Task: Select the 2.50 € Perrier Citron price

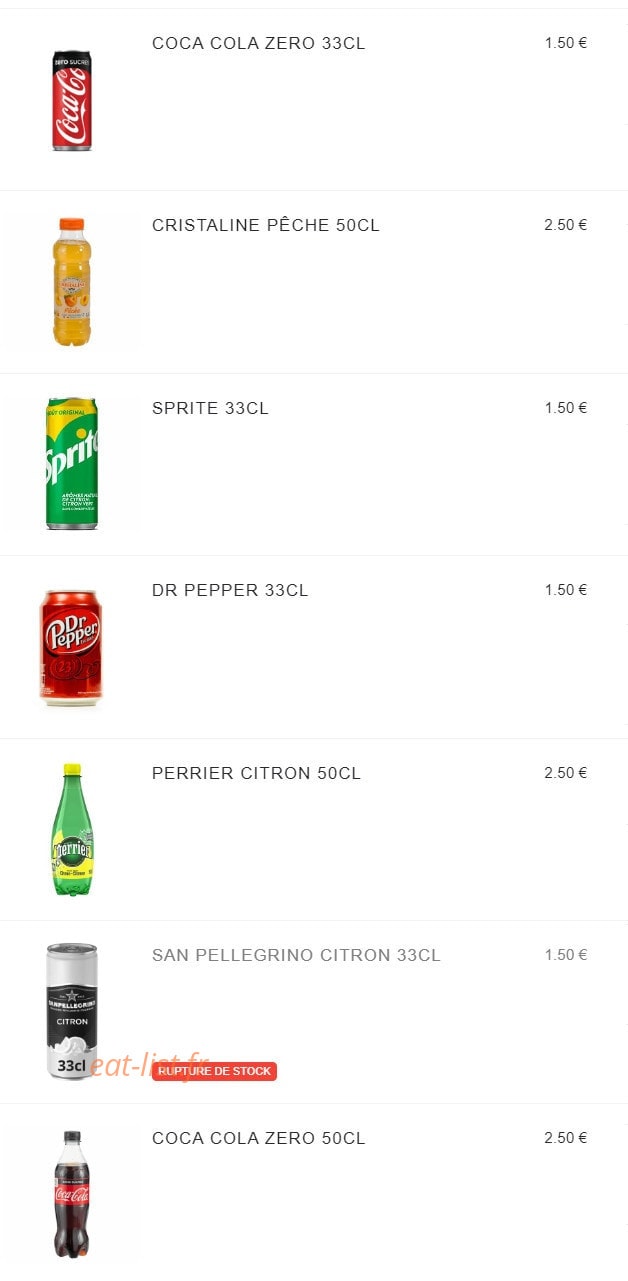Action: click(x=566, y=773)
